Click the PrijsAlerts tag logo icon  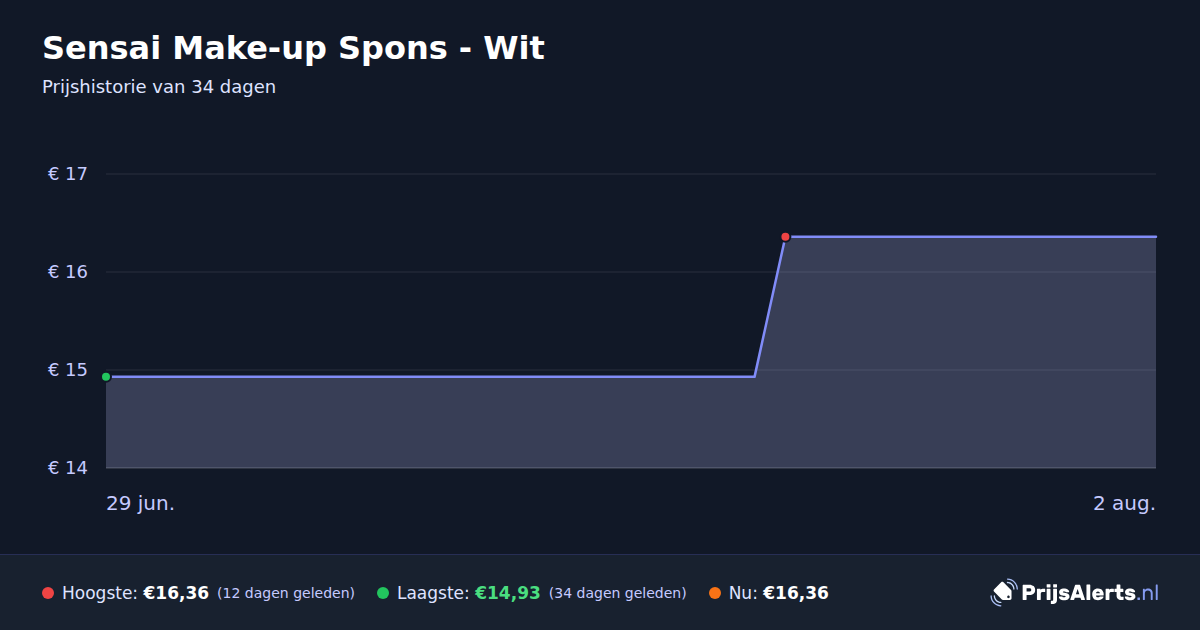(x=1003, y=593)
